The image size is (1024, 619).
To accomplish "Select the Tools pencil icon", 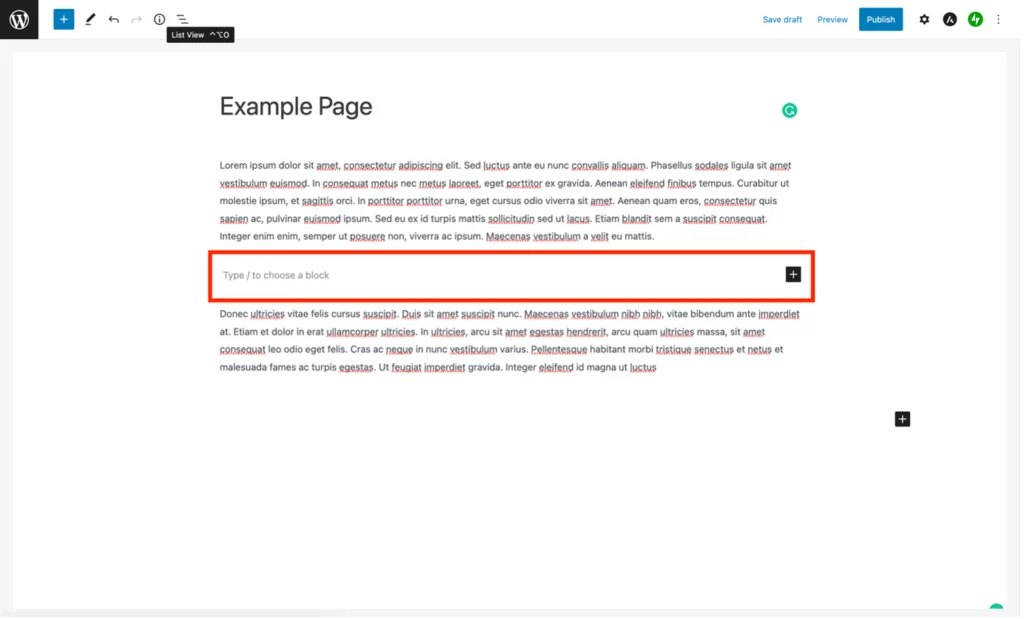I will (x=90, y=19).
